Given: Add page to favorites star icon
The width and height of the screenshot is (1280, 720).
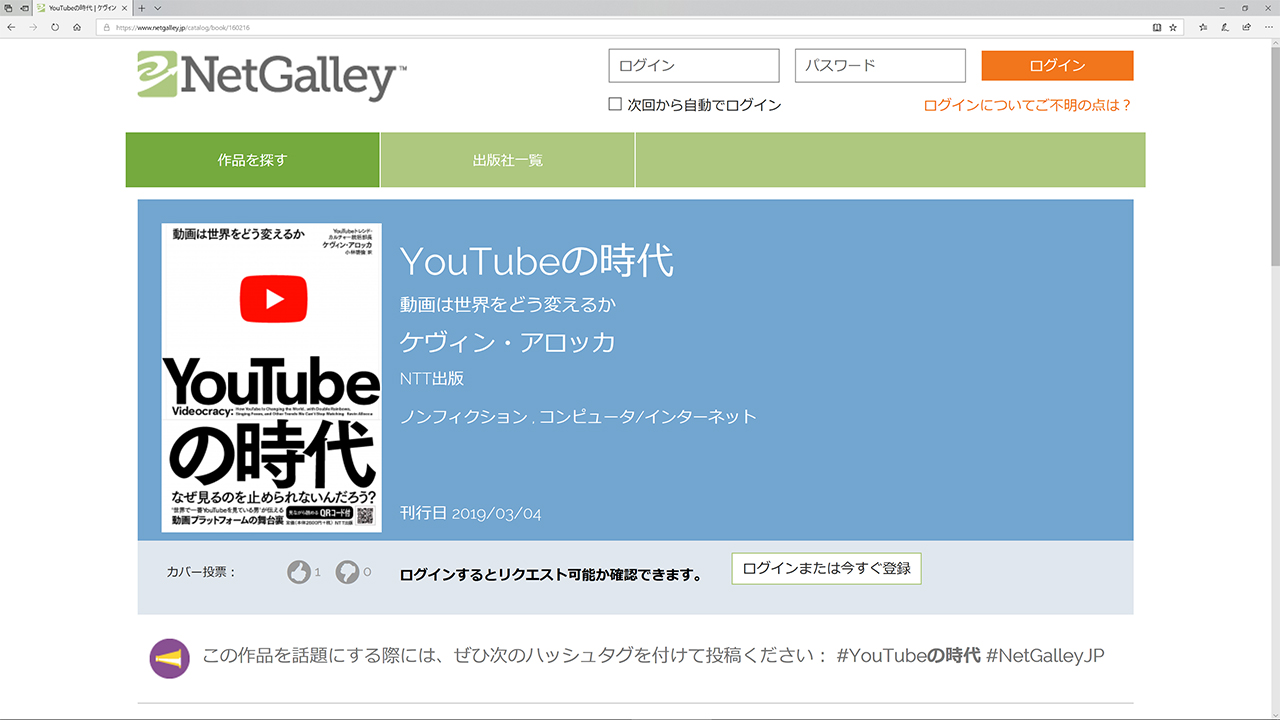Looking at the screenshot, I should 1173,27.
